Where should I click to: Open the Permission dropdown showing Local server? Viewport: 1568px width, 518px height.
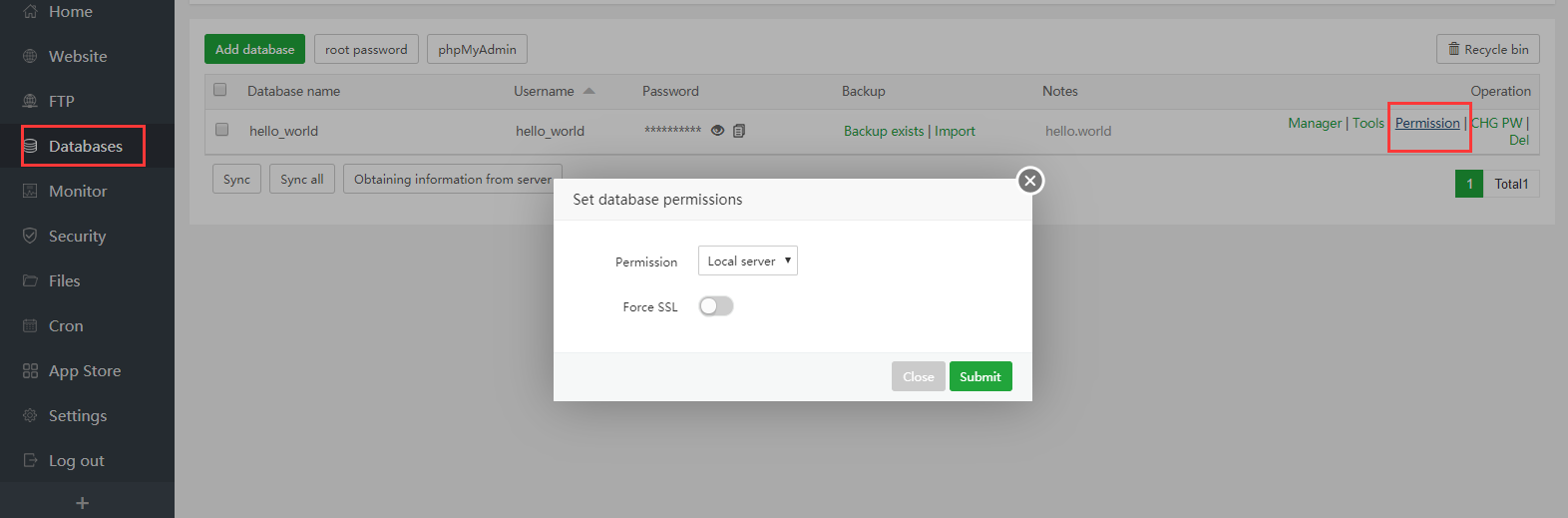coord(747,261)
